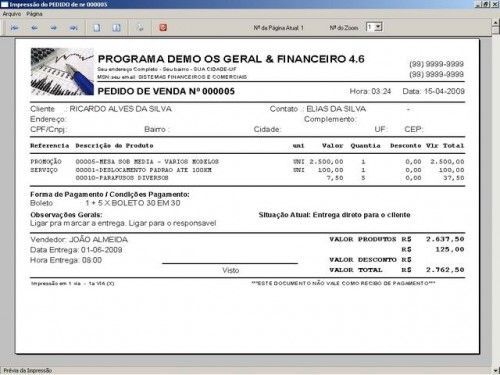
Task: Click the Desconto column header
Action: (405, 146)
